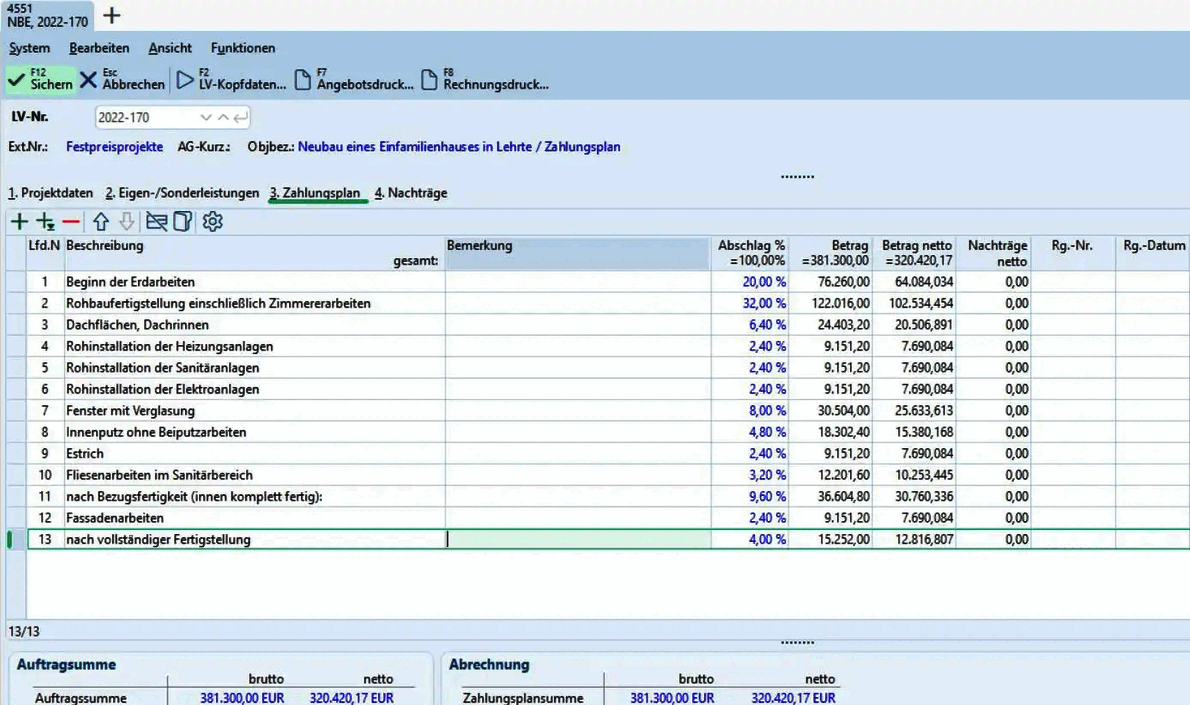Open Angebotsdruck (F7)
The height and width of the screenshot is (705, 1190).
[x=354, y=80]
